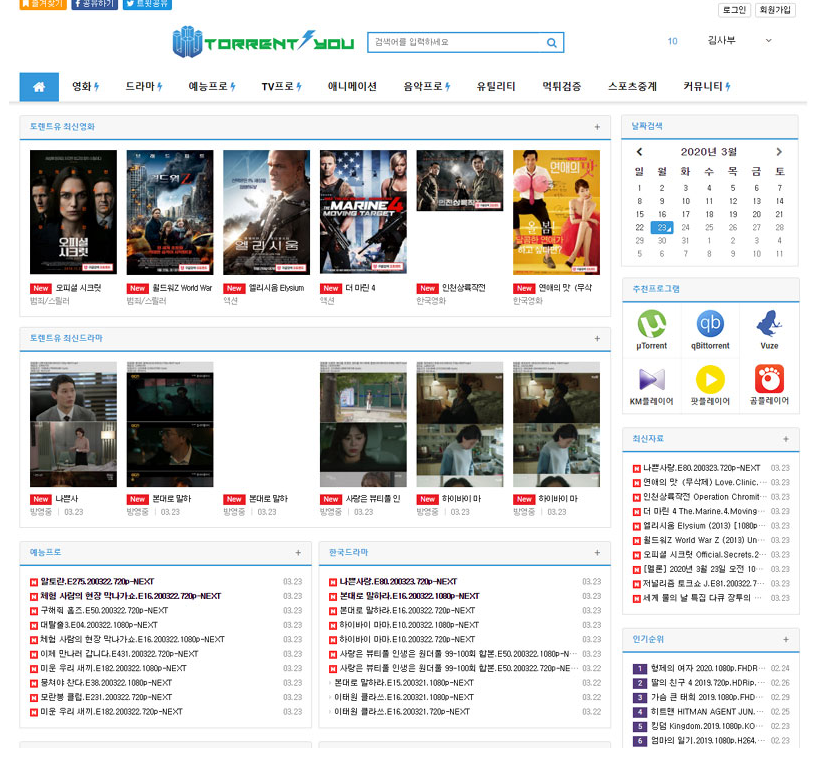Open The Marine 4 movie poster

click(363, 212)
